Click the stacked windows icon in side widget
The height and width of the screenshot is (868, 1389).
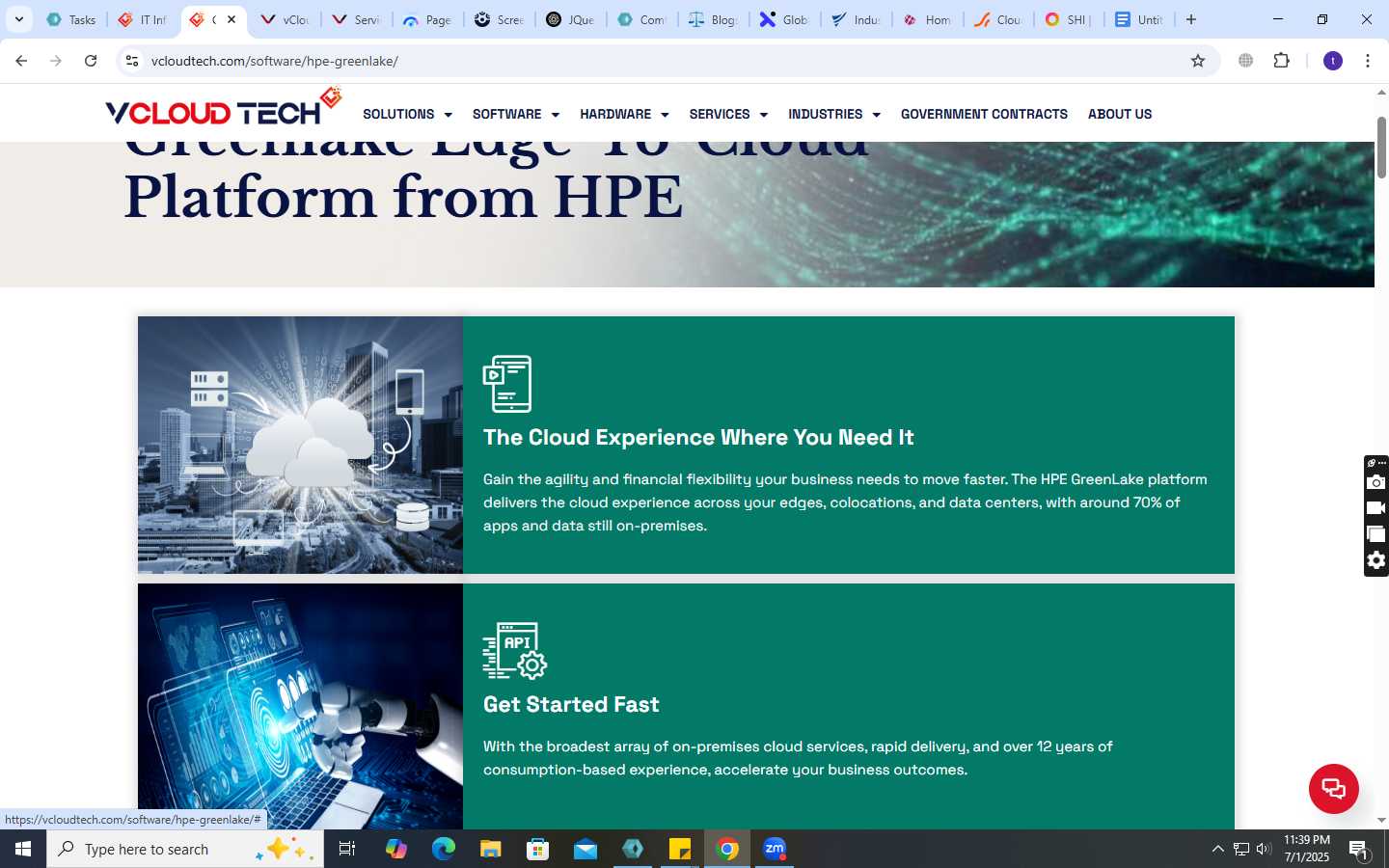1376,534
